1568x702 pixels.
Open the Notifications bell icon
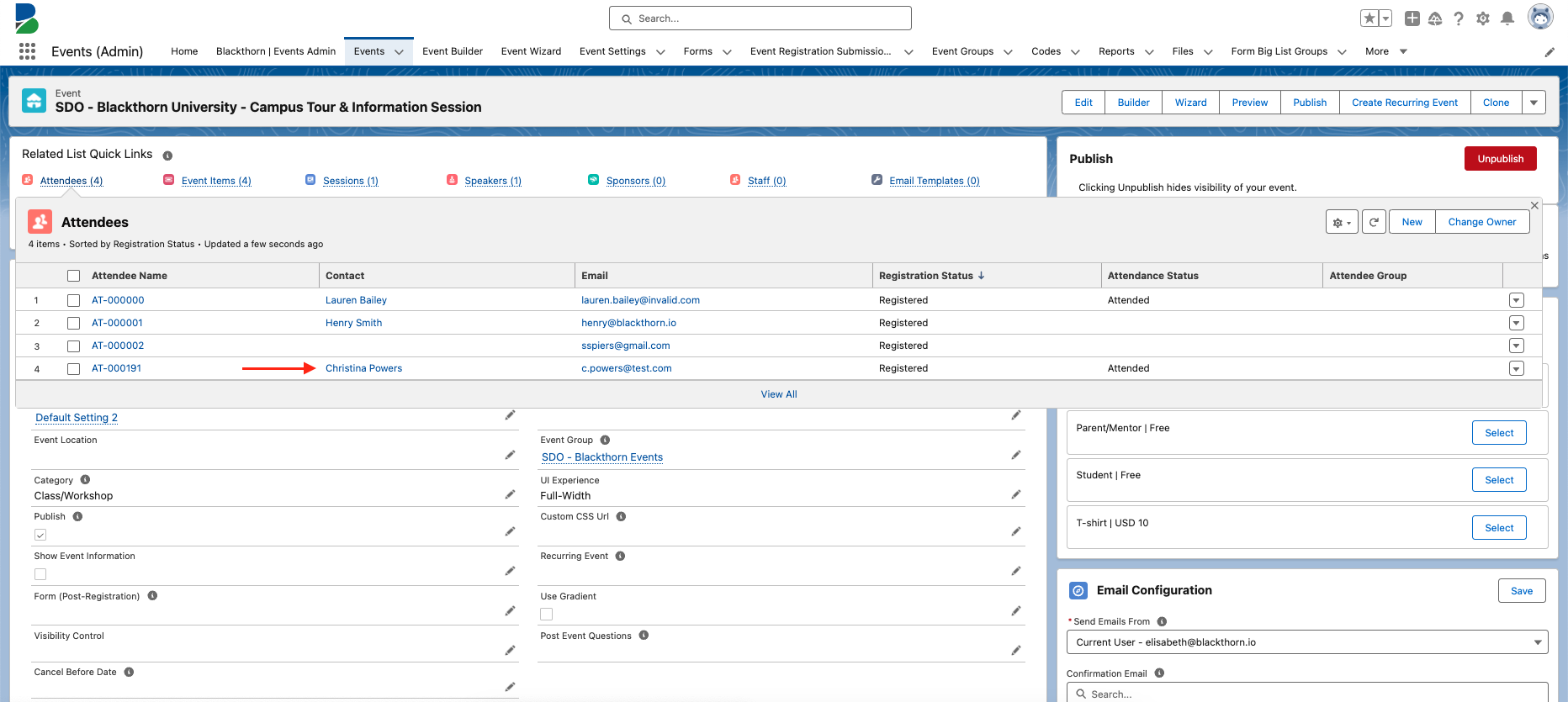click(x=1507, y=18)
